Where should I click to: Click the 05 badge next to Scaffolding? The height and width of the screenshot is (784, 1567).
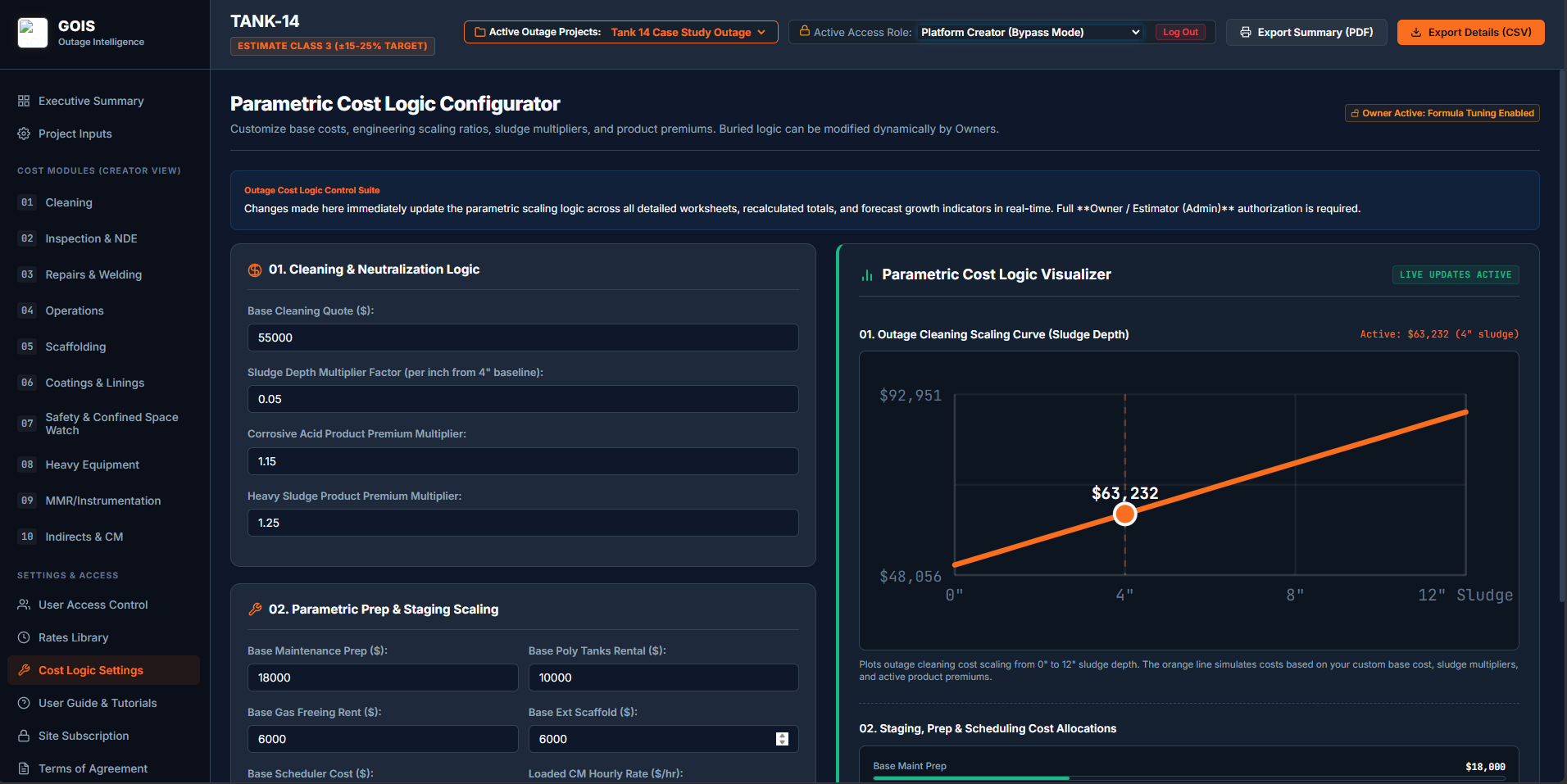[x=27, y=347]
